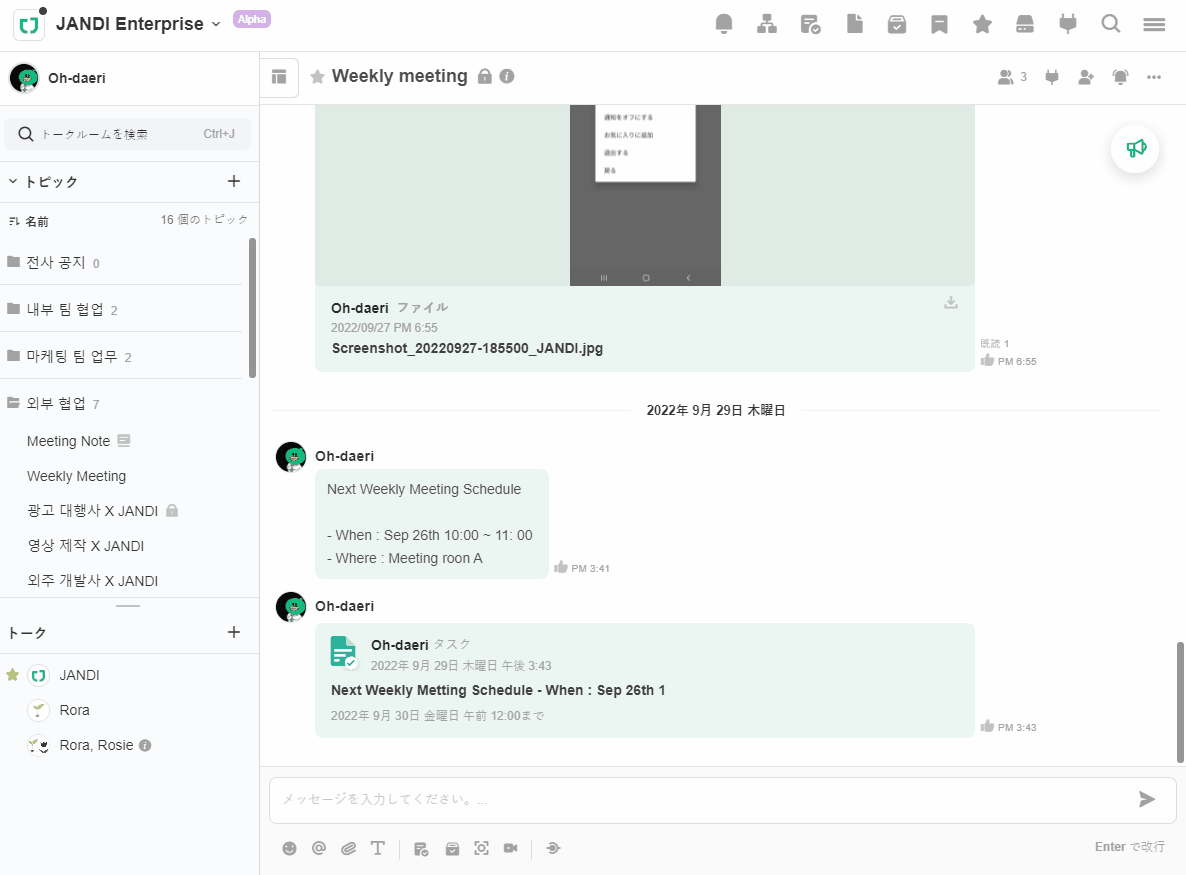Open the Next Weekly Metting Schedule task

pos(498,690)
